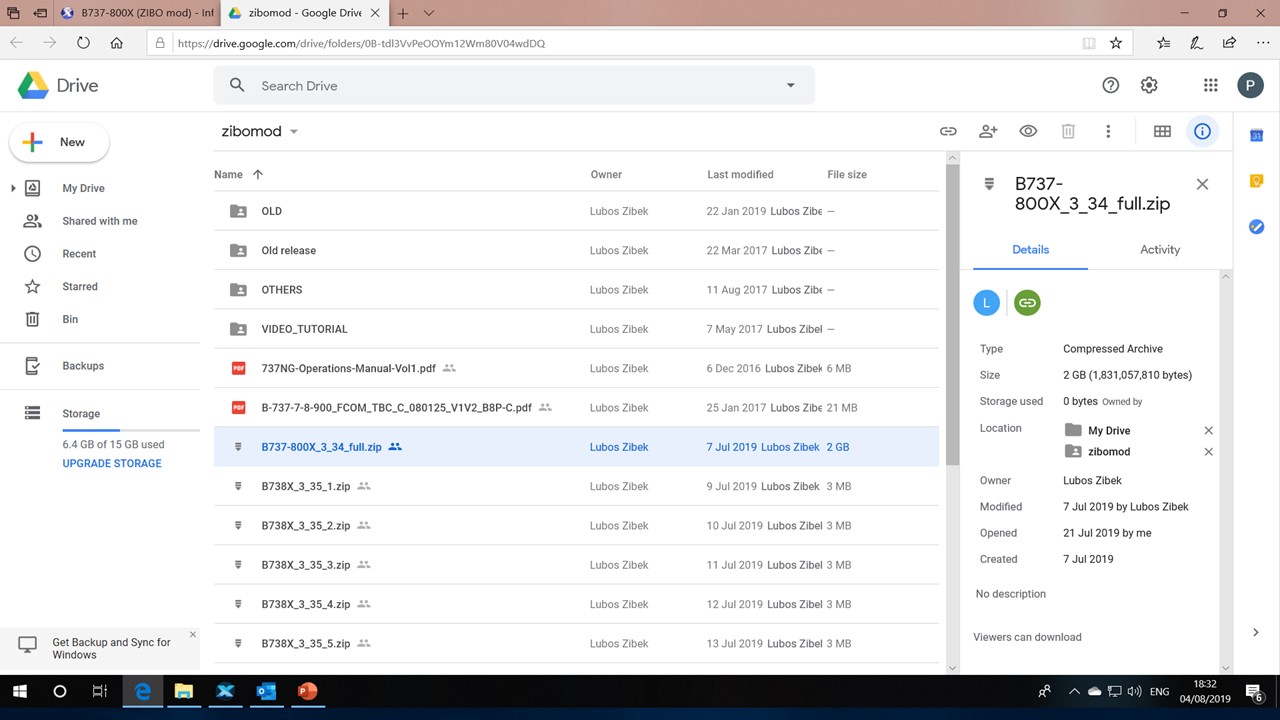Image resolution: width=1280 pixels, height=720 pixels.
Task: Toggle the View details info panel
Action: click(1202, 131)
